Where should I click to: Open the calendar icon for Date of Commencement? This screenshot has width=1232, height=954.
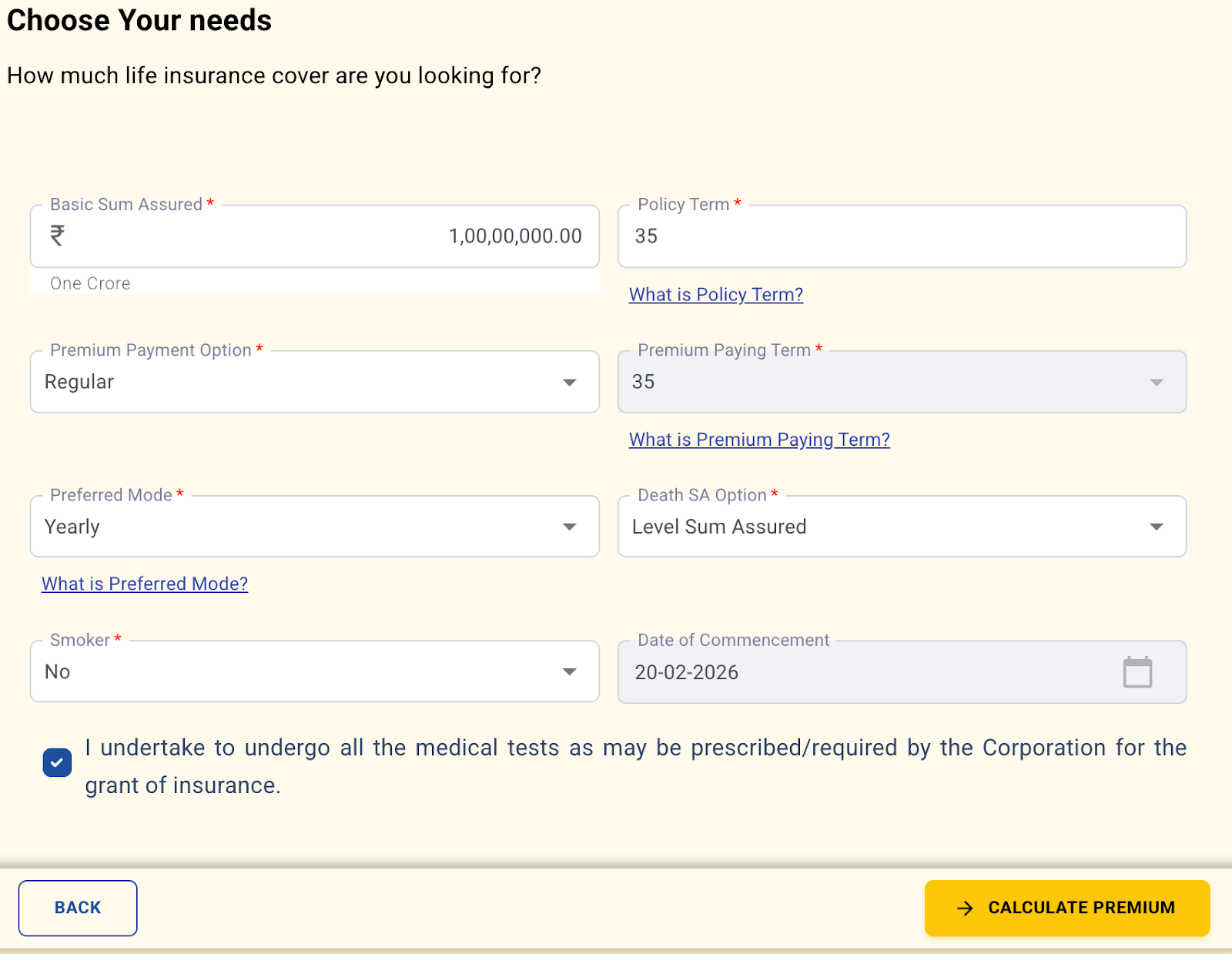point(1138,671)
